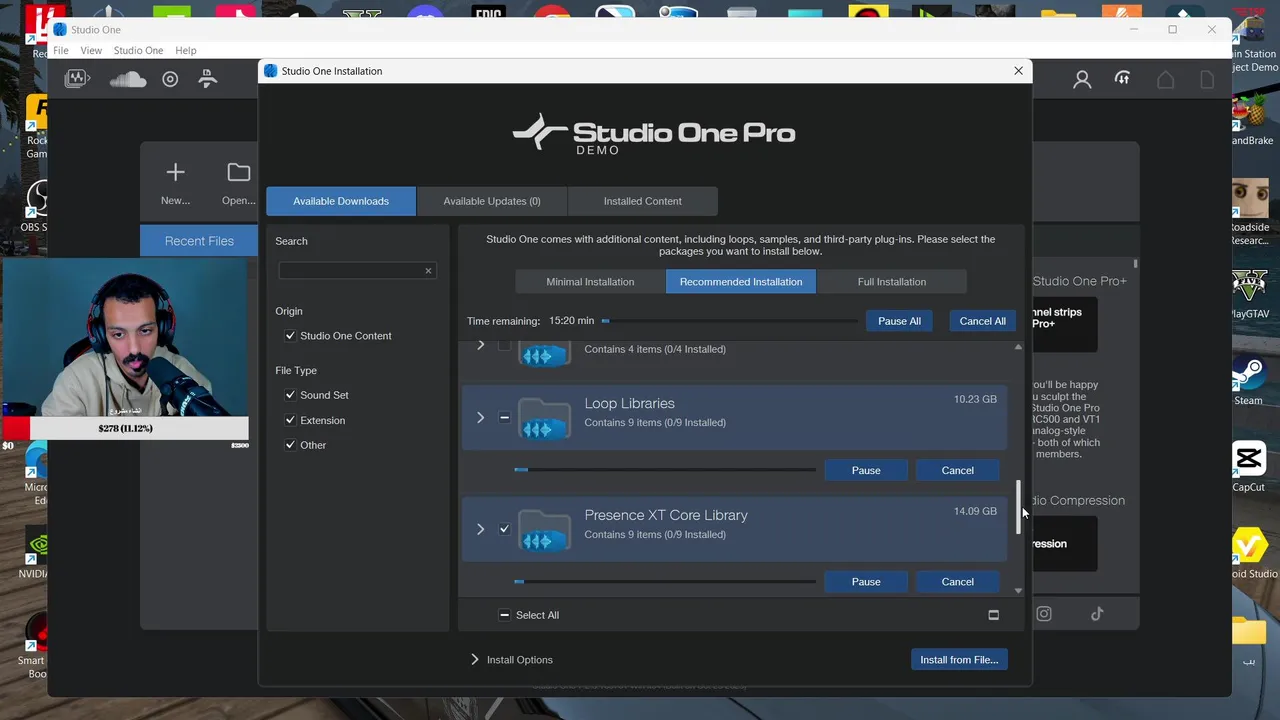
Task: Select Recommended Installation preset
Action: pyautogui.click(x=741, y=282)
